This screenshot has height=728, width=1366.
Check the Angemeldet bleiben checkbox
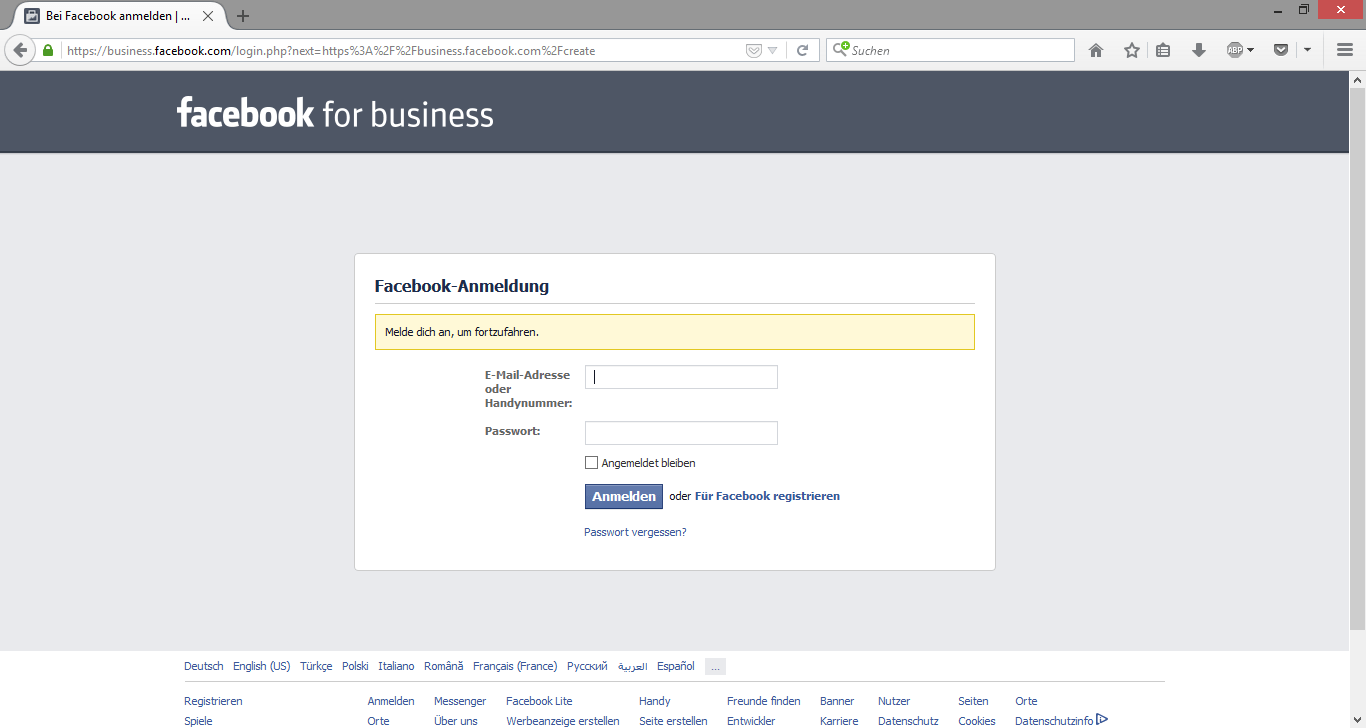click(x=591, y=463)
